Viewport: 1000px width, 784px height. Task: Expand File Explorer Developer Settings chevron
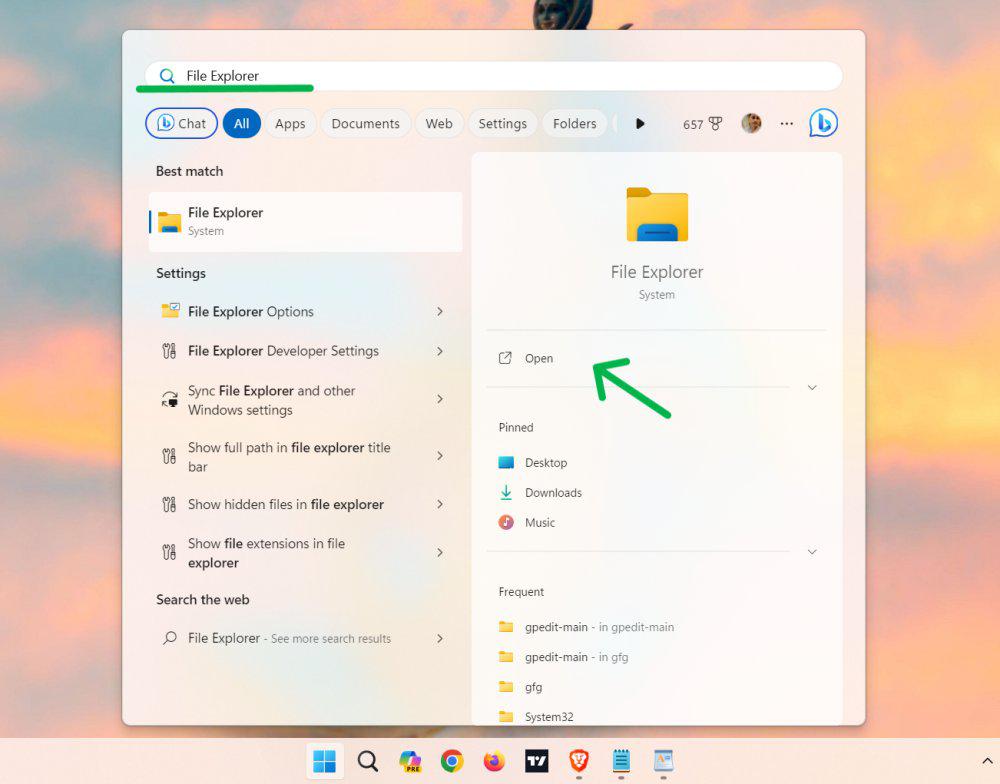click(x=440, y=351)
